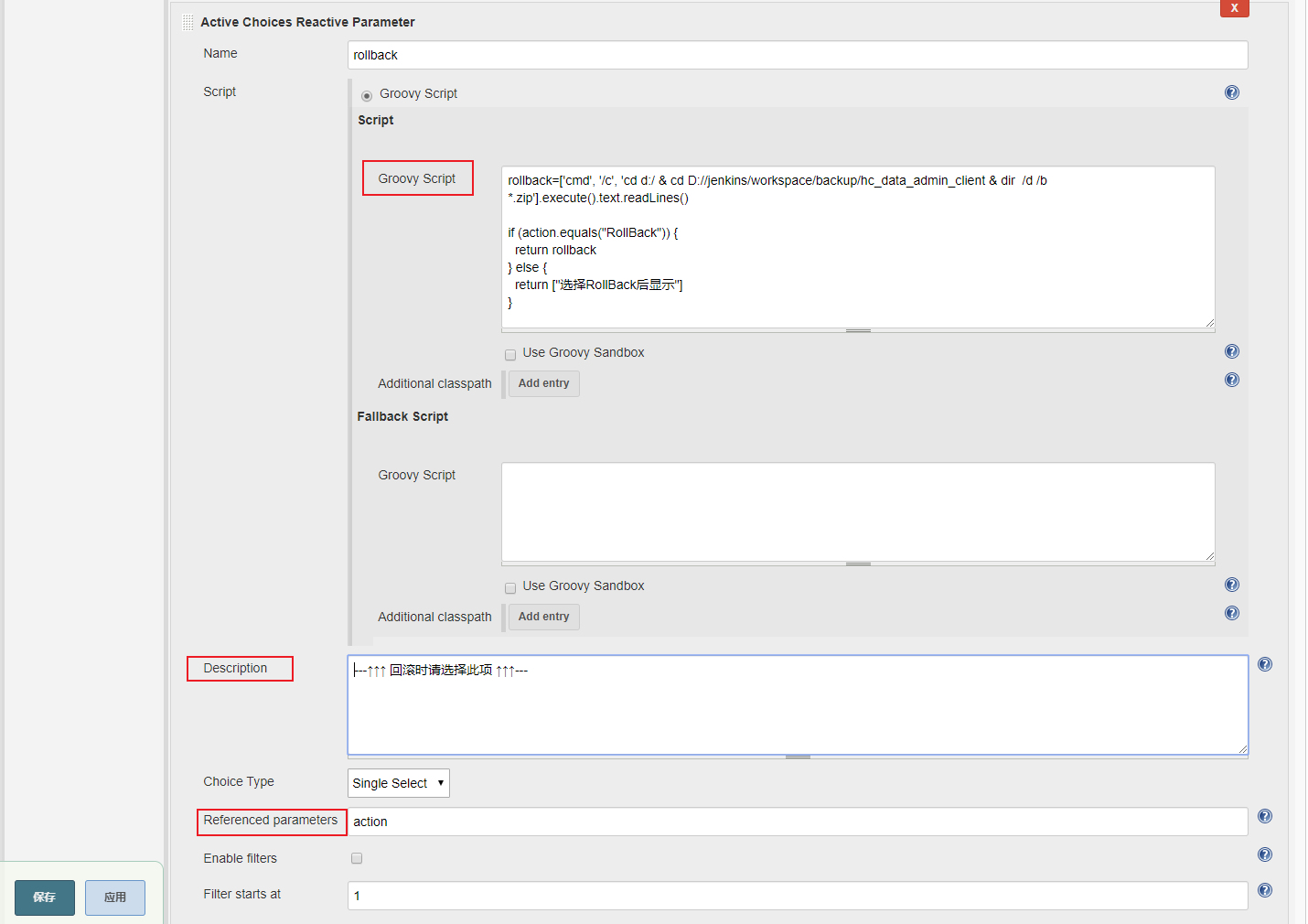The width and height of the screenshot is (1308, 924).
Task: Open the Choice Type Single Select dropdown
Action: pos(398,783)
